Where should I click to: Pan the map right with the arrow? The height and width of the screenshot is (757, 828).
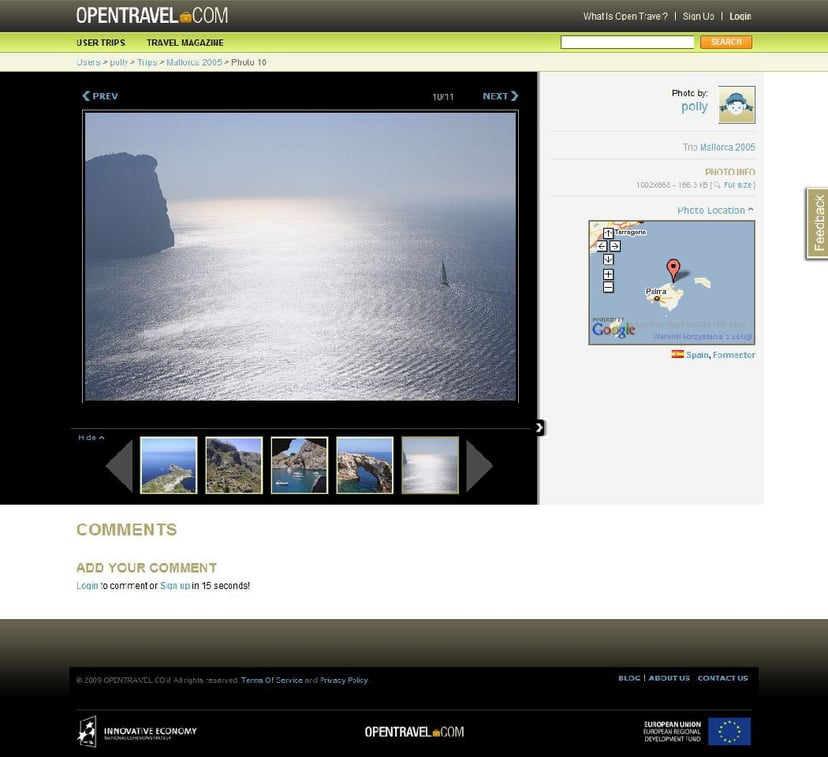pos(615,246)
